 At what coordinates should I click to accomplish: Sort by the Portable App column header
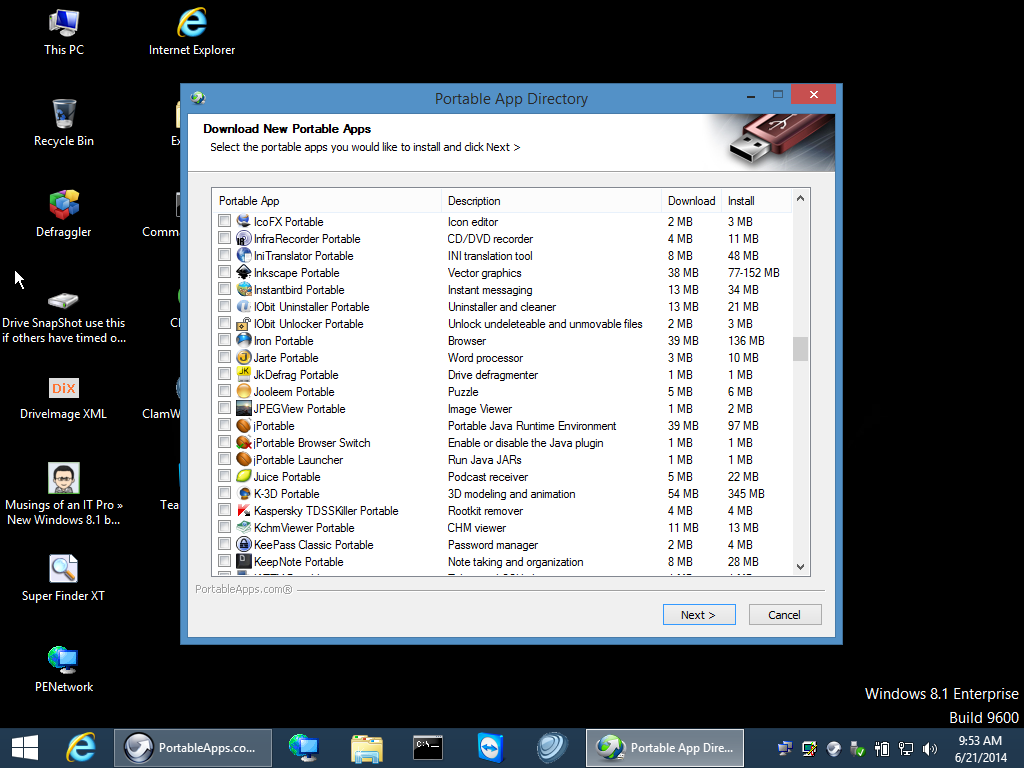coord(327,200)
